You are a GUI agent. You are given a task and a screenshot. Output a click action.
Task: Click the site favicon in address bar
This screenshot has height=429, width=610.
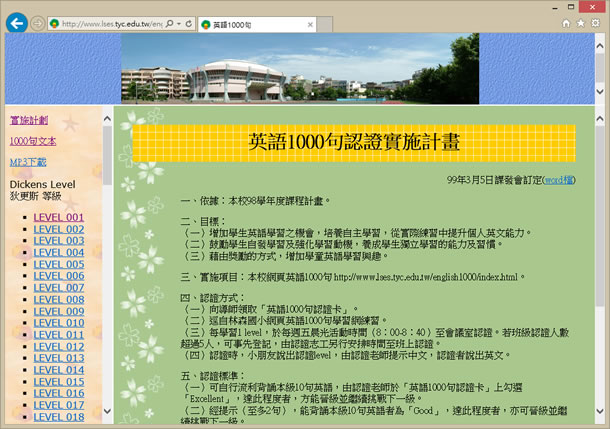[x=54, y=24]
